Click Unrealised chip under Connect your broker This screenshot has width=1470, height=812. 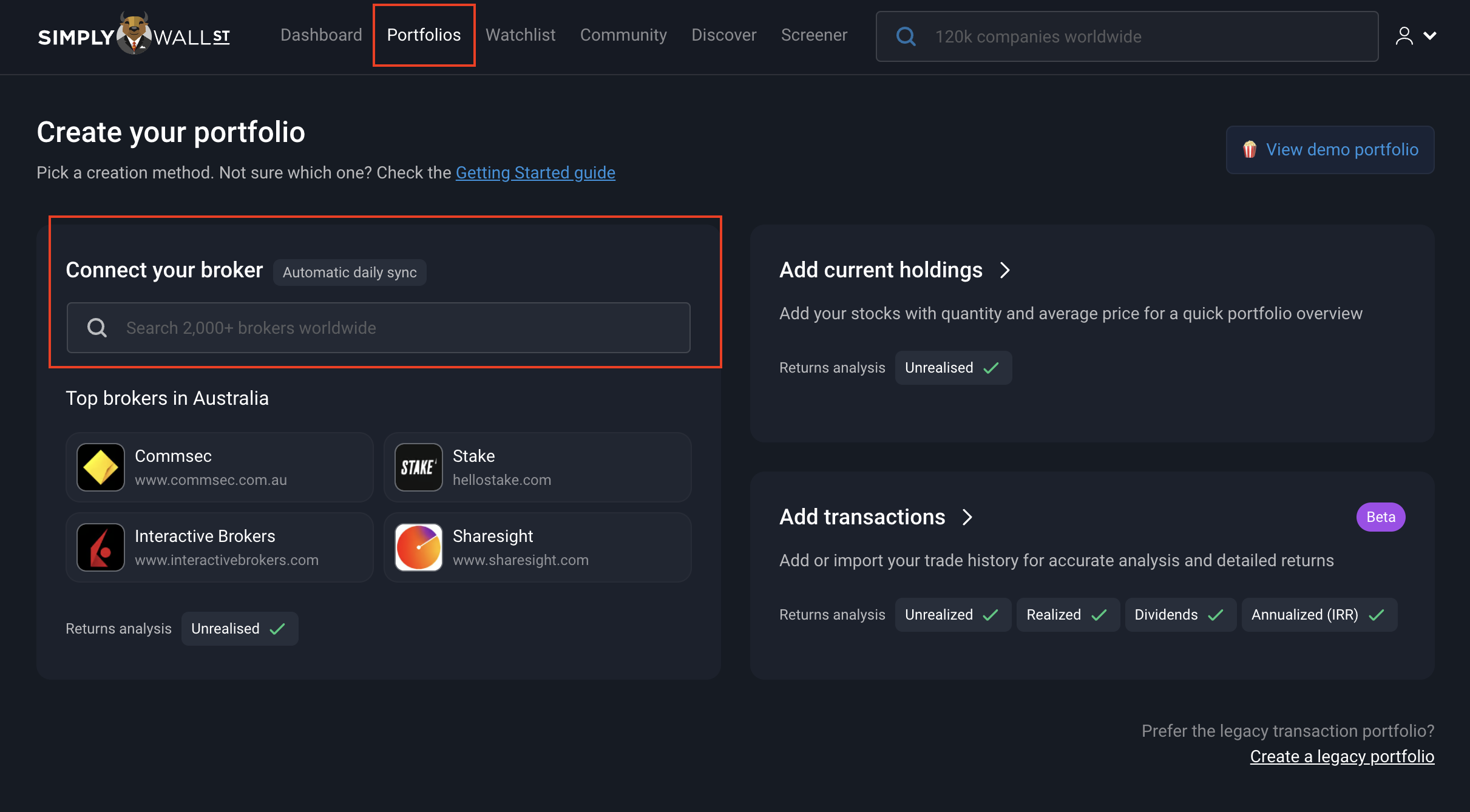(240, 629)
